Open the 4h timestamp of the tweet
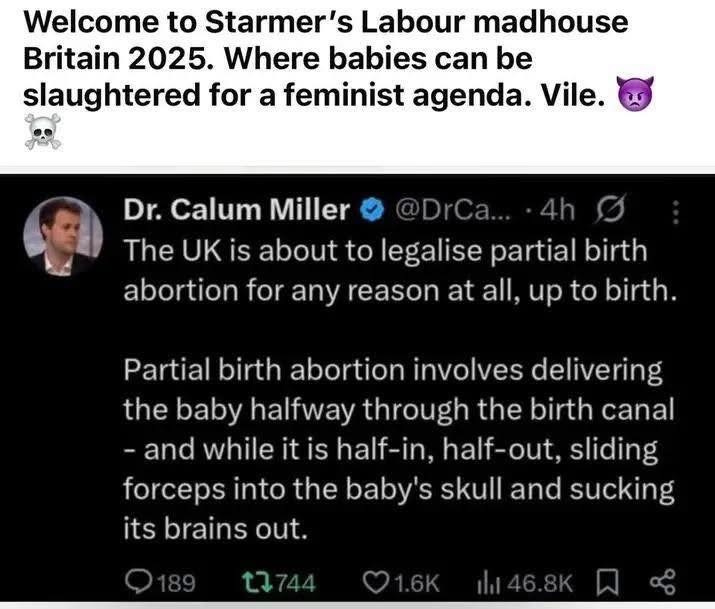715x609 pixels. point(557,210)
